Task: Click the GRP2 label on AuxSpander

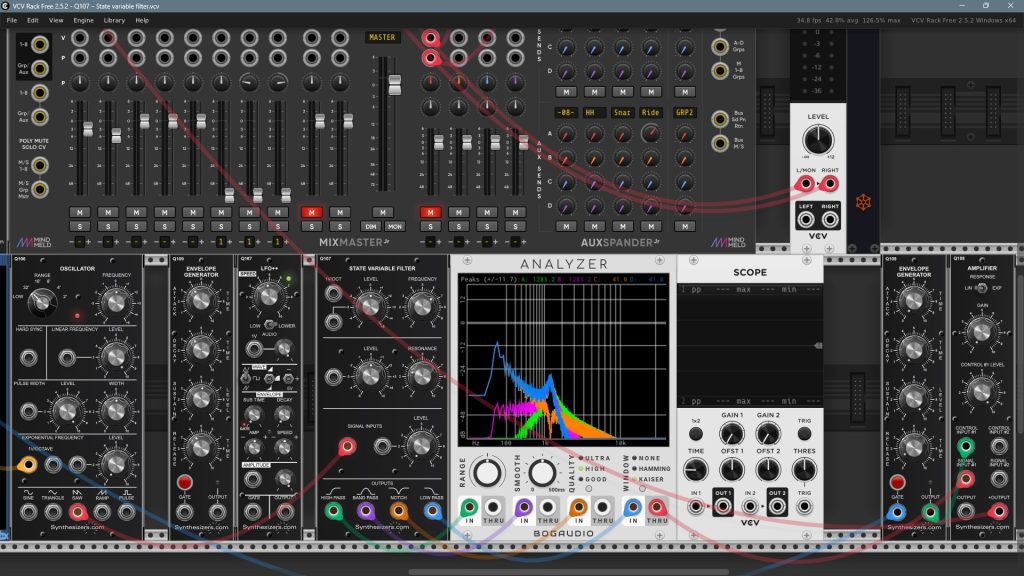Action: point(684,112)
